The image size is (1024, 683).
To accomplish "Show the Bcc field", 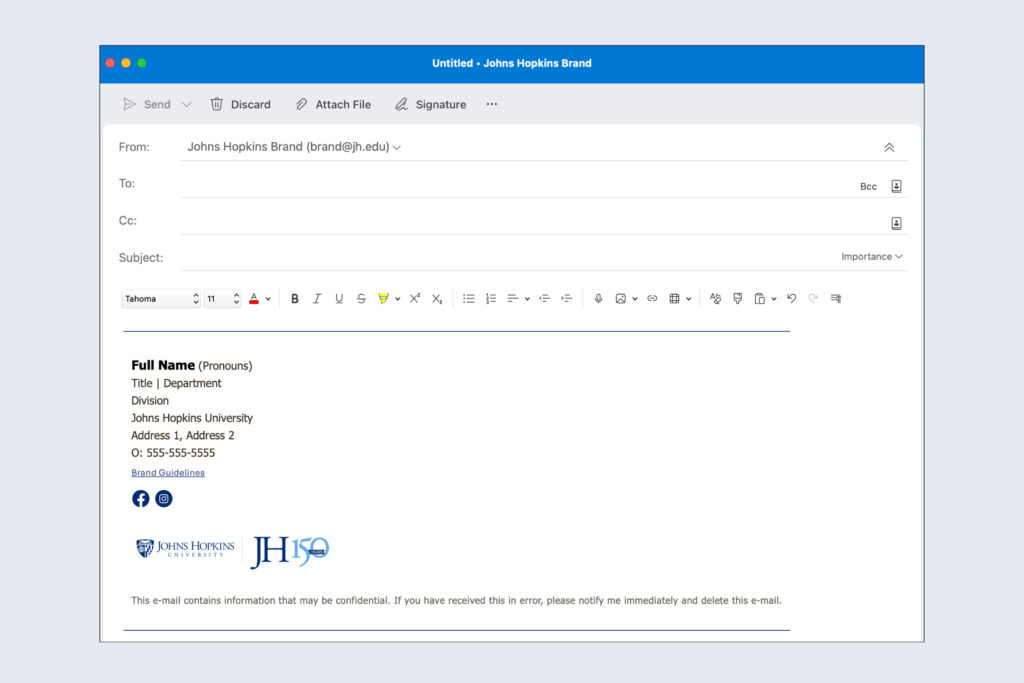I will pyautogui.click(x=868, y=187).
